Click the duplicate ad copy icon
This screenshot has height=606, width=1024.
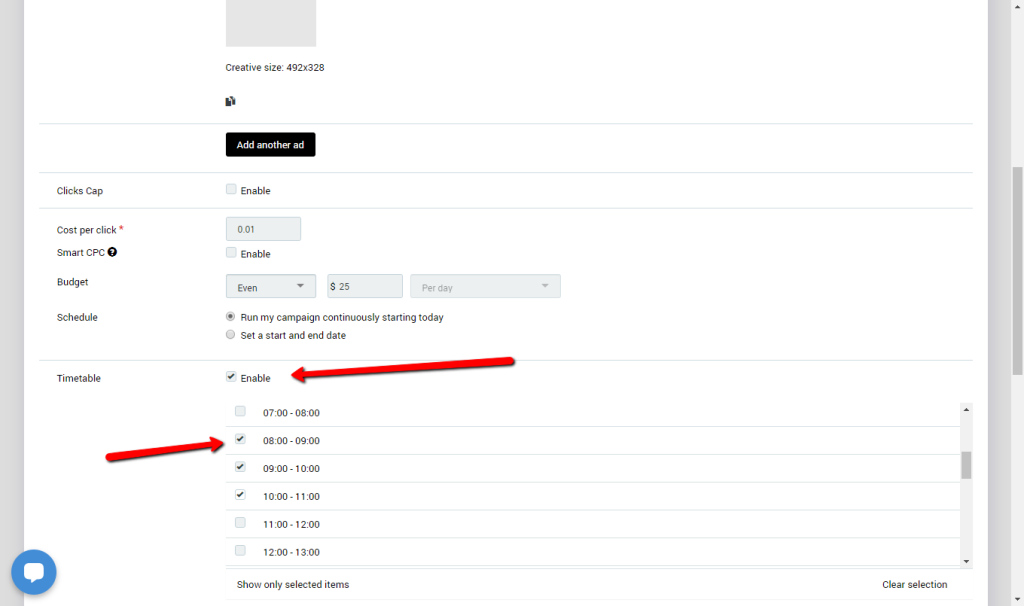click(231, 101)
